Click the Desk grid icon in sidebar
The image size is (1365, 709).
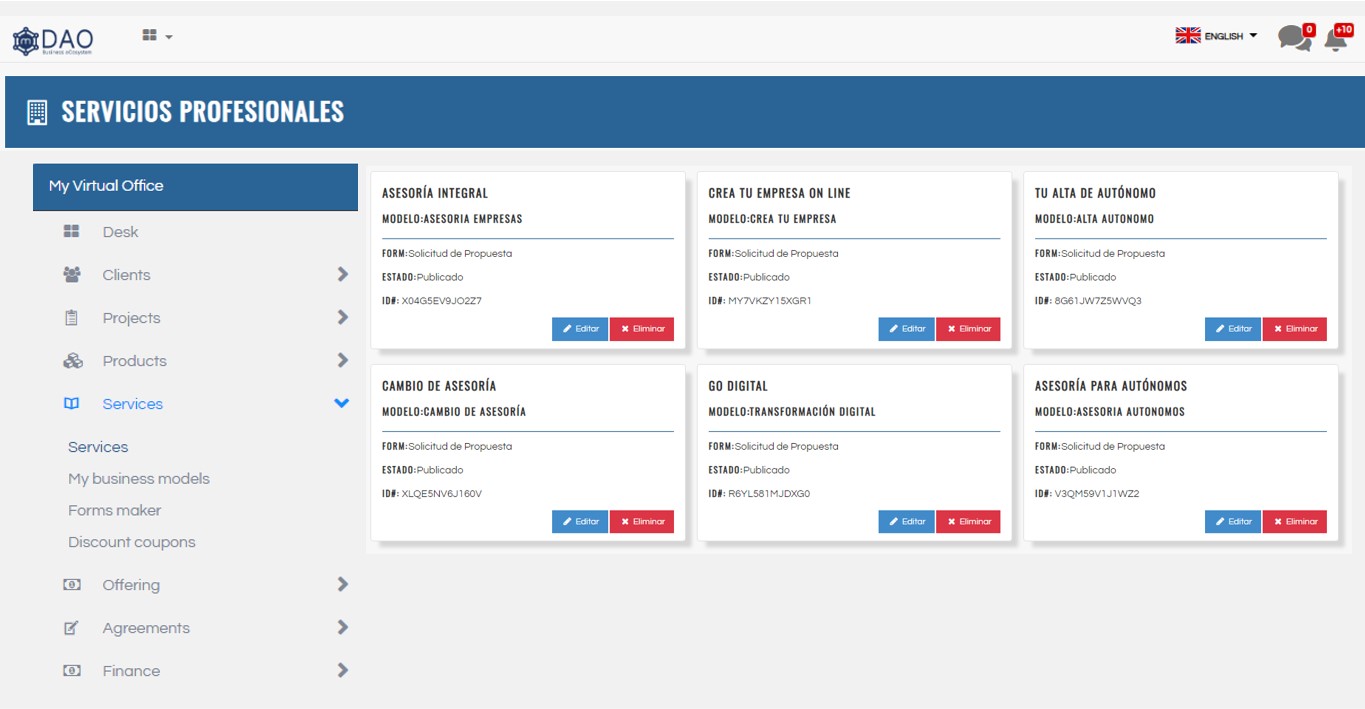(x=72, y=232)
